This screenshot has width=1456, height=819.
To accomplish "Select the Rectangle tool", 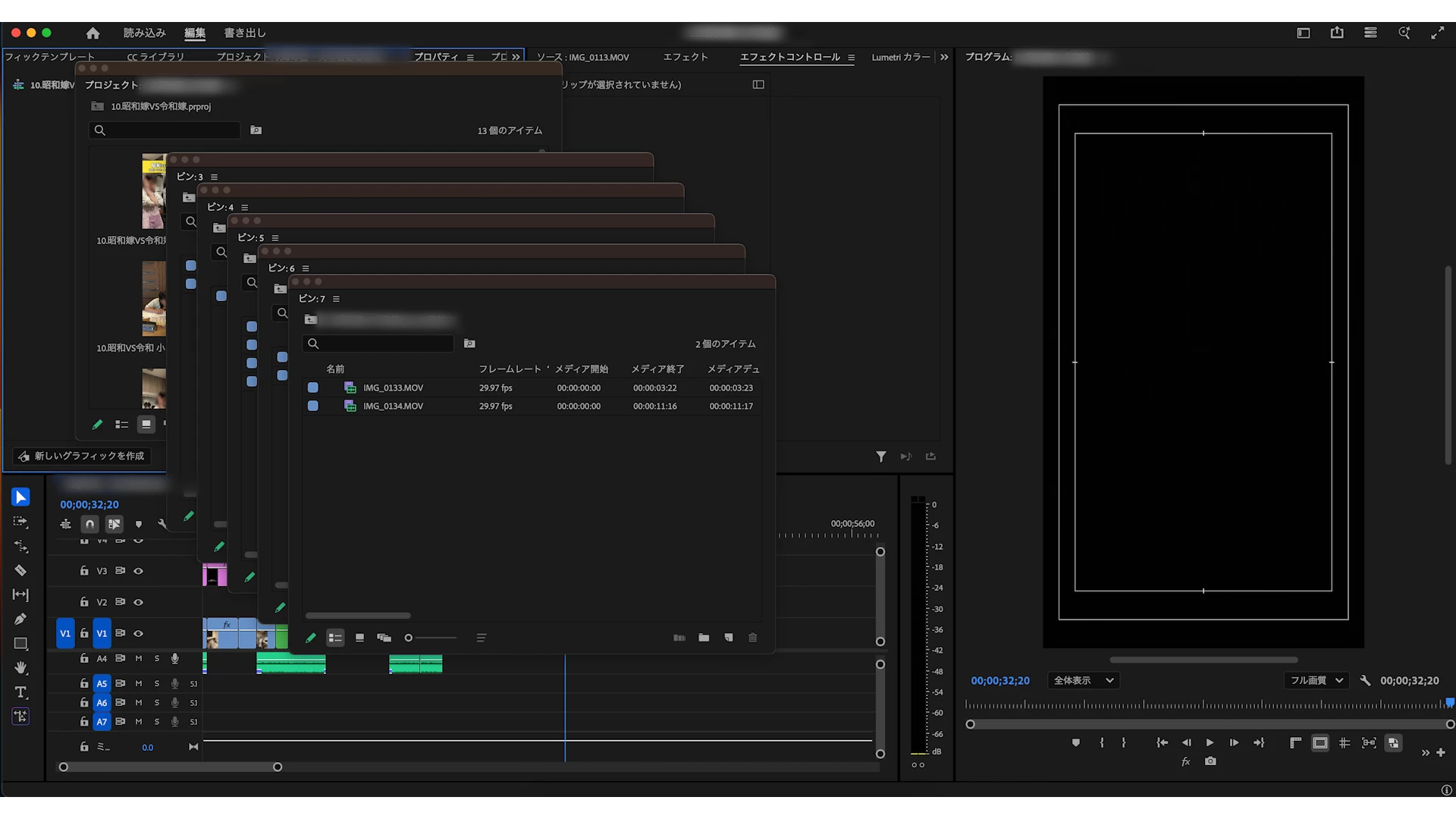I will [20, 644].
